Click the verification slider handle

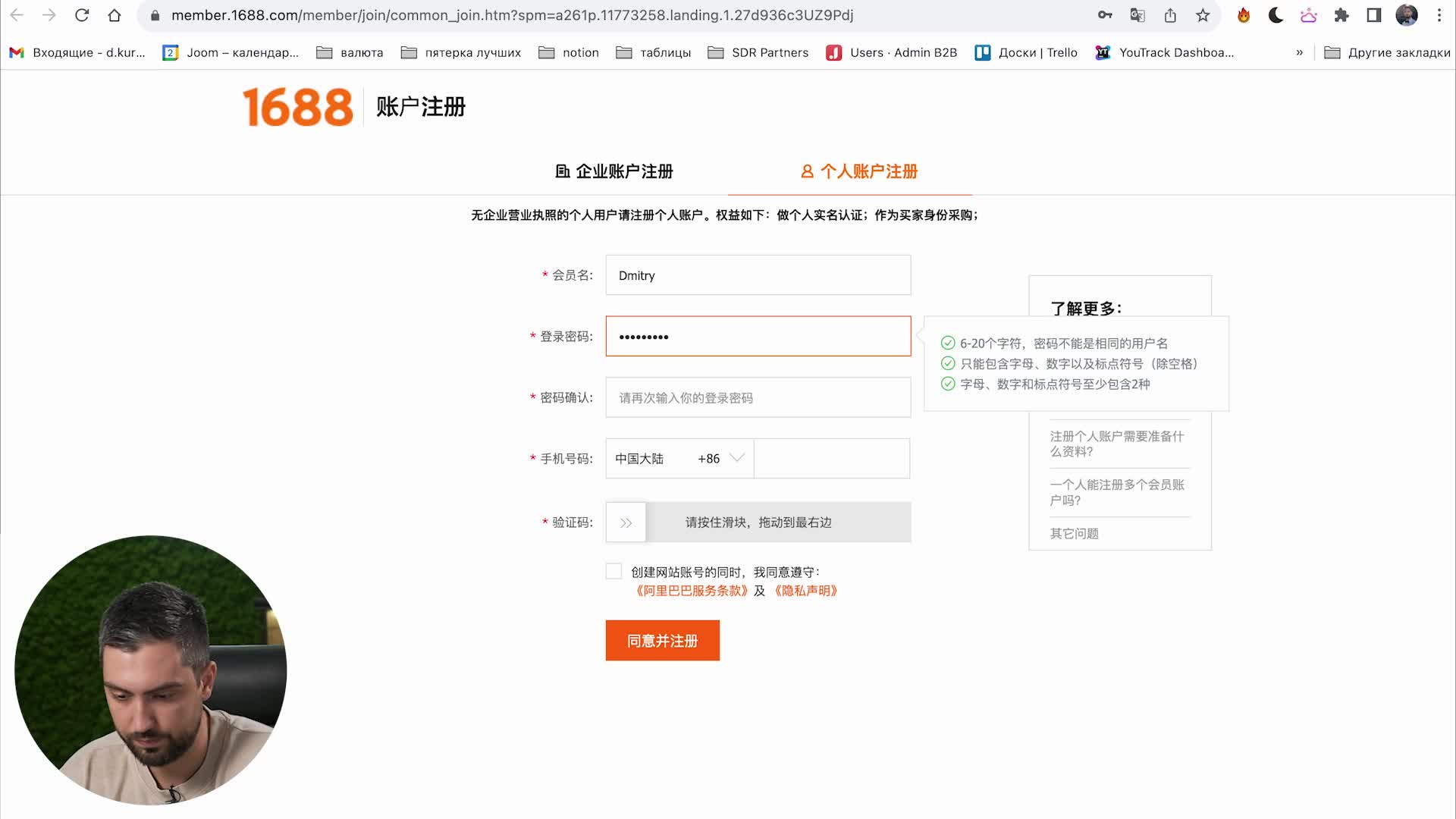tap(626, 522)
